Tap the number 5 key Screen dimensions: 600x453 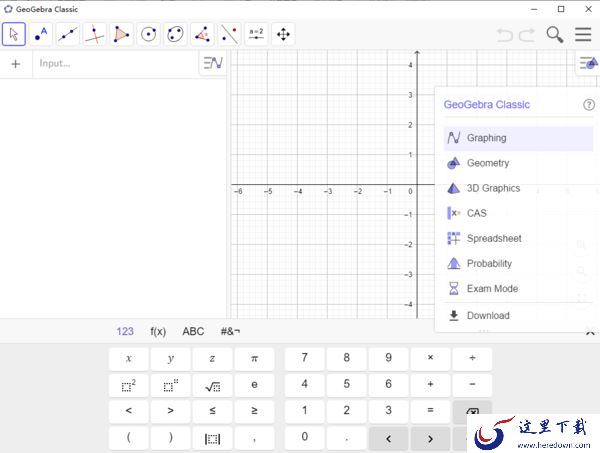(347, 385)
